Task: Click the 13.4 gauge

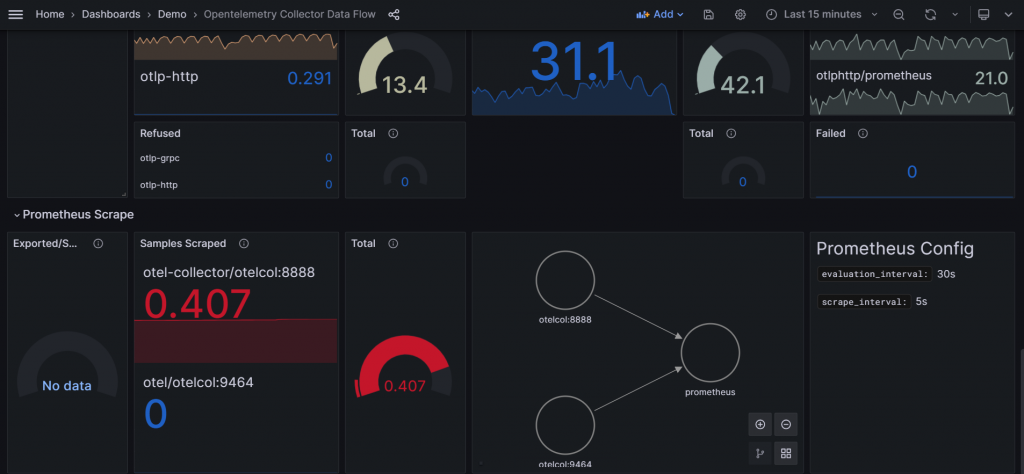Action: (x=405, y=67)
